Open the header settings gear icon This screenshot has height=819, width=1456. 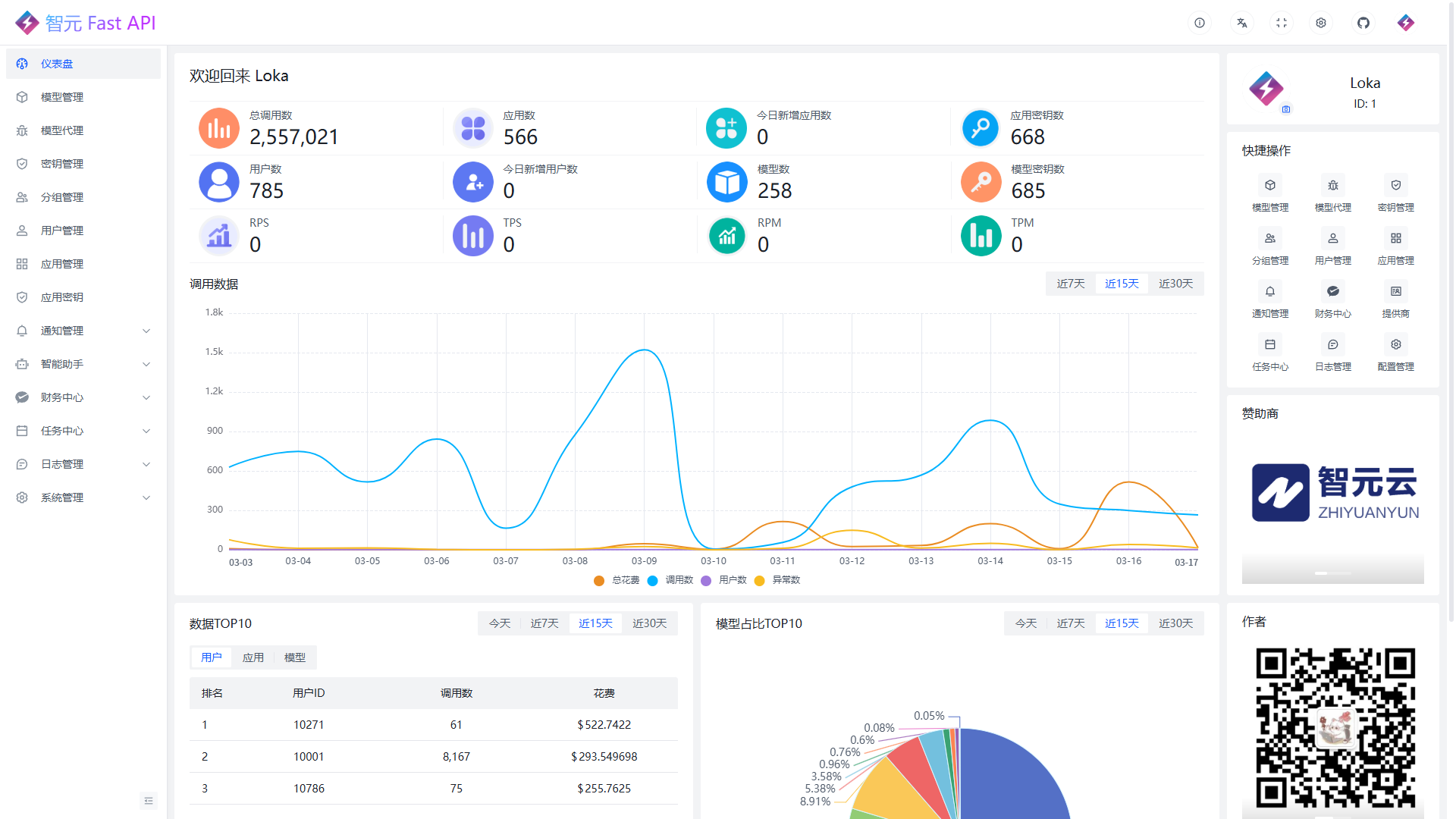click(1321, 23)
